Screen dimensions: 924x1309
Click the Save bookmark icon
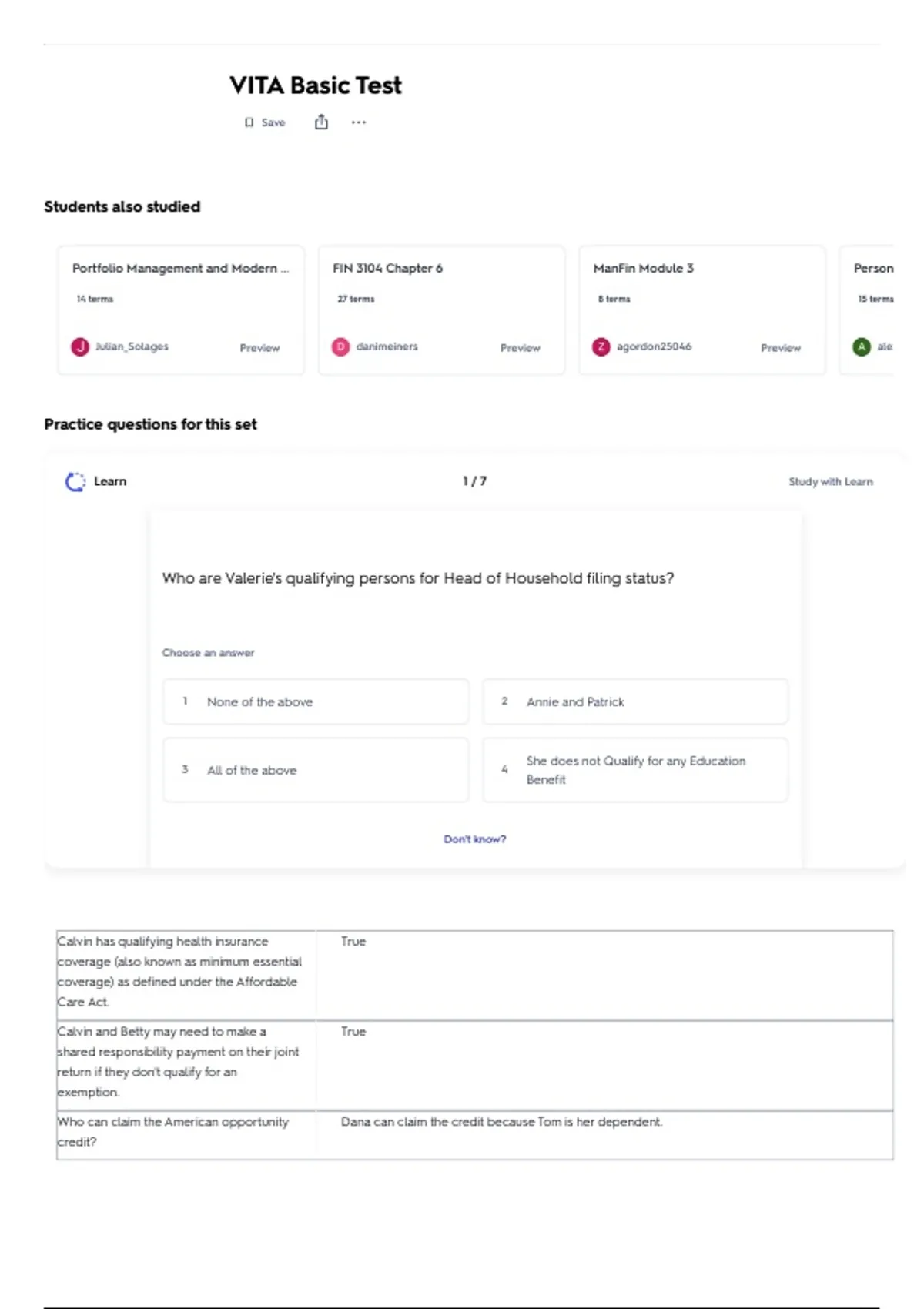249,122
